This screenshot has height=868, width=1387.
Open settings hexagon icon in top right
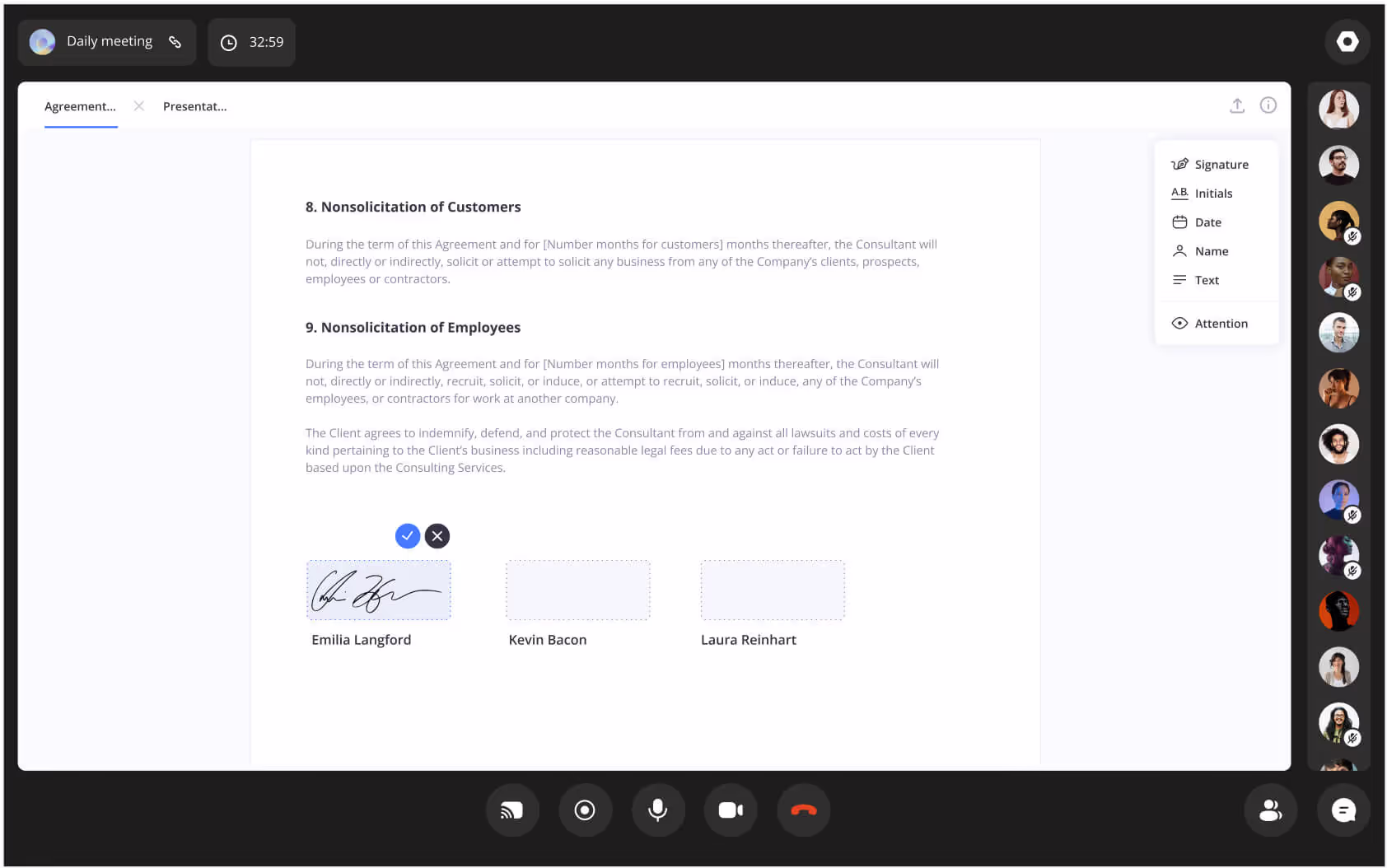coord(1347,41)
